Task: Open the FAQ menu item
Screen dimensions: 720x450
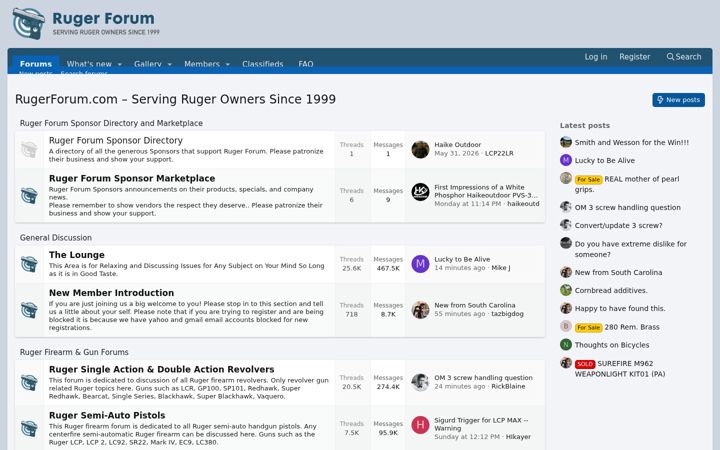Action: 306,64
